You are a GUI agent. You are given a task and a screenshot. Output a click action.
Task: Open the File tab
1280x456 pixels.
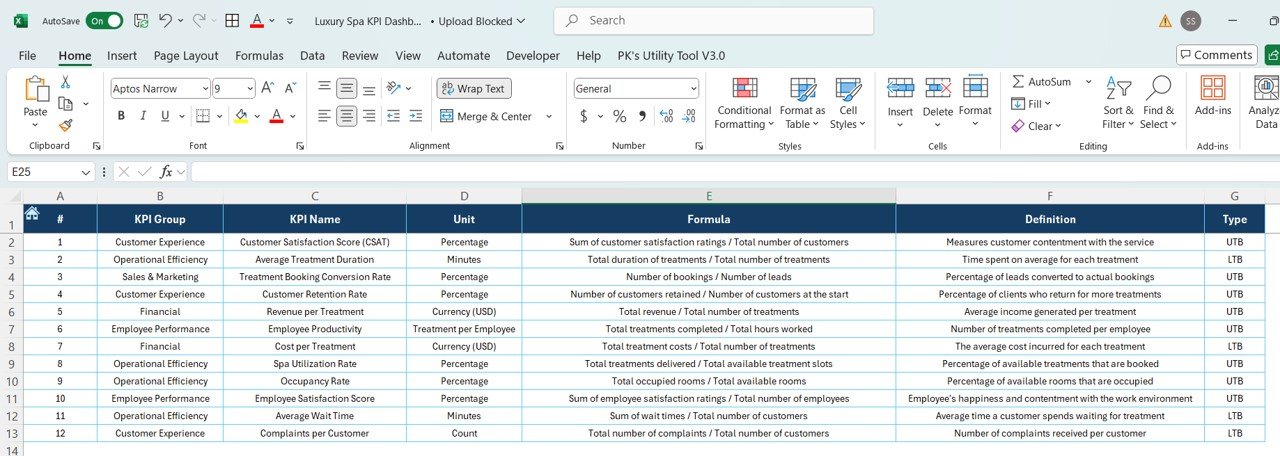[27, 55]
